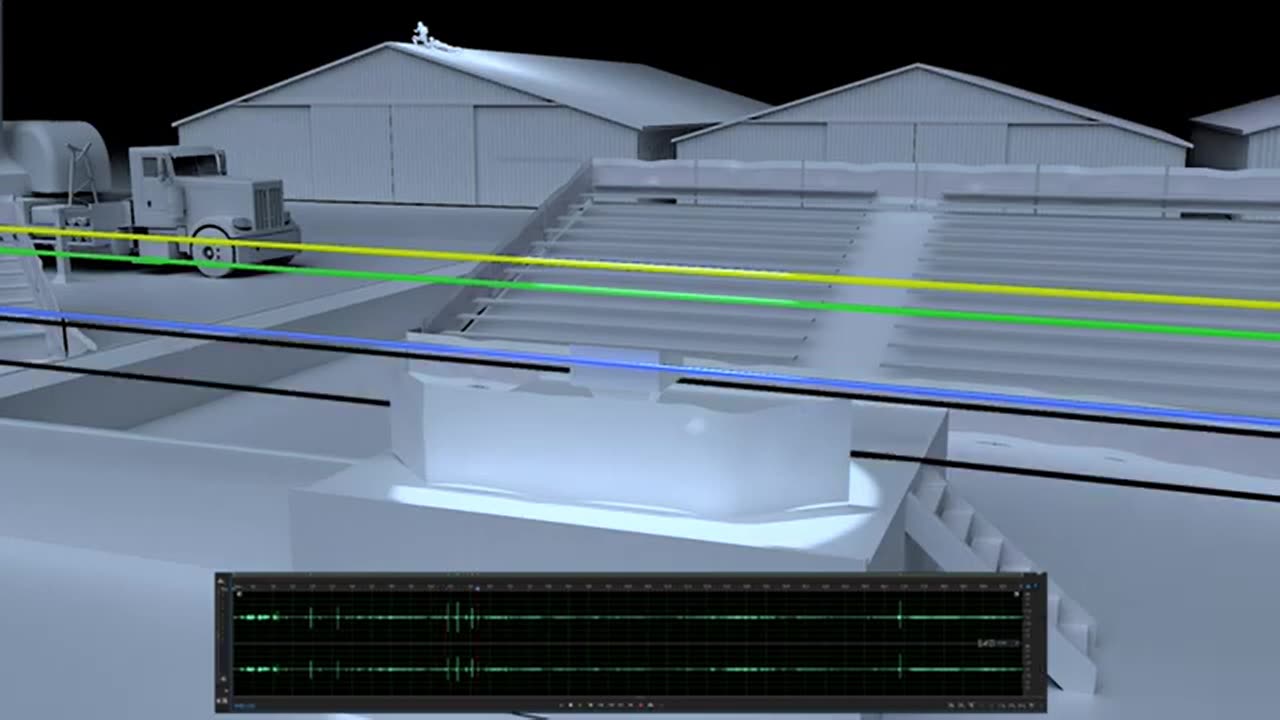Click the blue timecode readout in the audio panel

[247, 705]
